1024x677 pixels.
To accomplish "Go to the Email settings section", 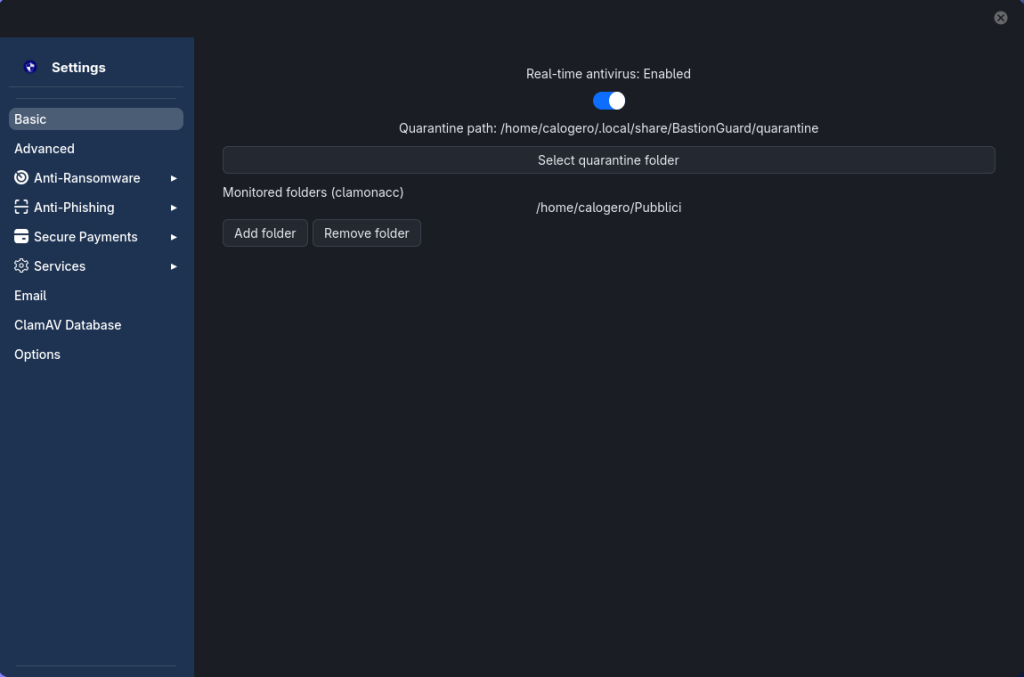I will 96,295.
